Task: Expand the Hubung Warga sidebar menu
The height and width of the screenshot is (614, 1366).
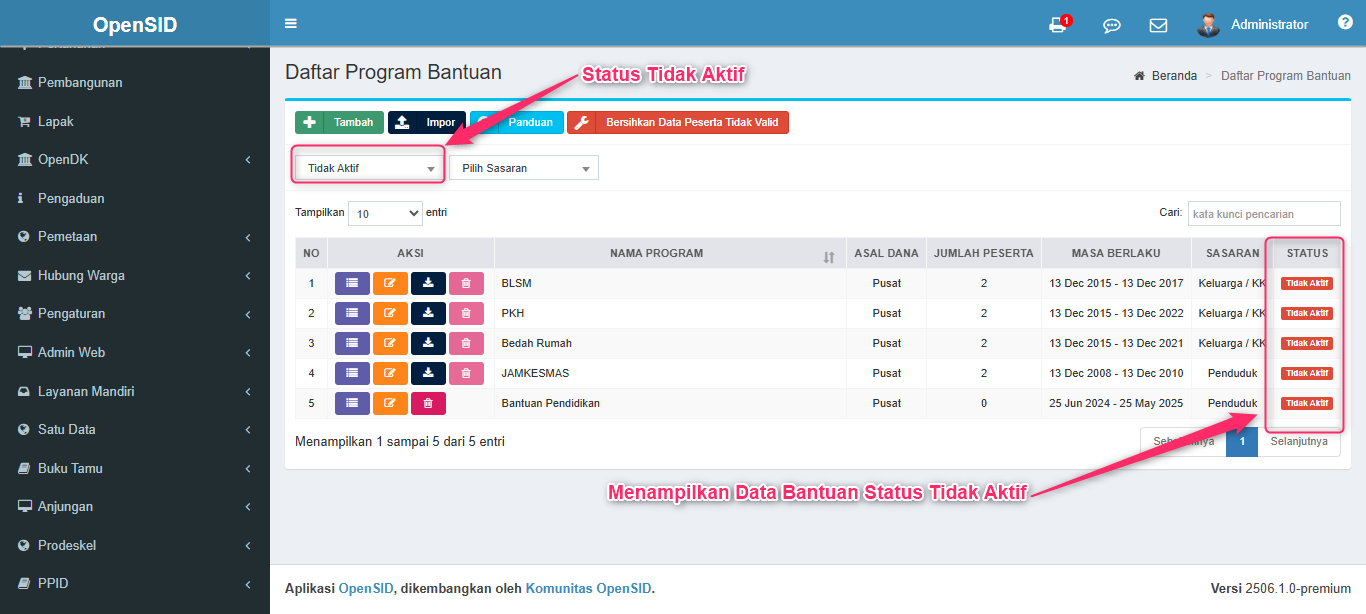Action: [135, 275]
